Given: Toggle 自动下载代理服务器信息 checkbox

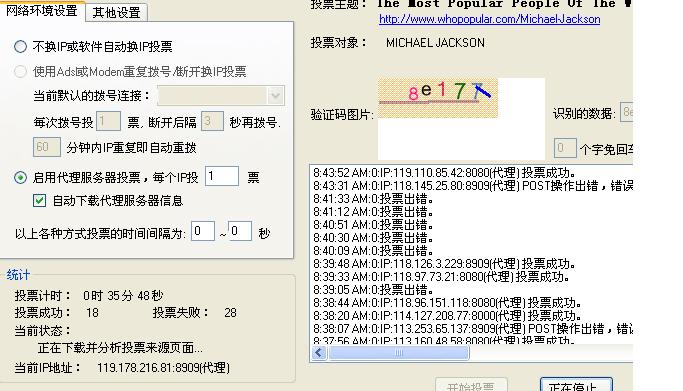Looking at the screenshot, I should tap(40, 201).
